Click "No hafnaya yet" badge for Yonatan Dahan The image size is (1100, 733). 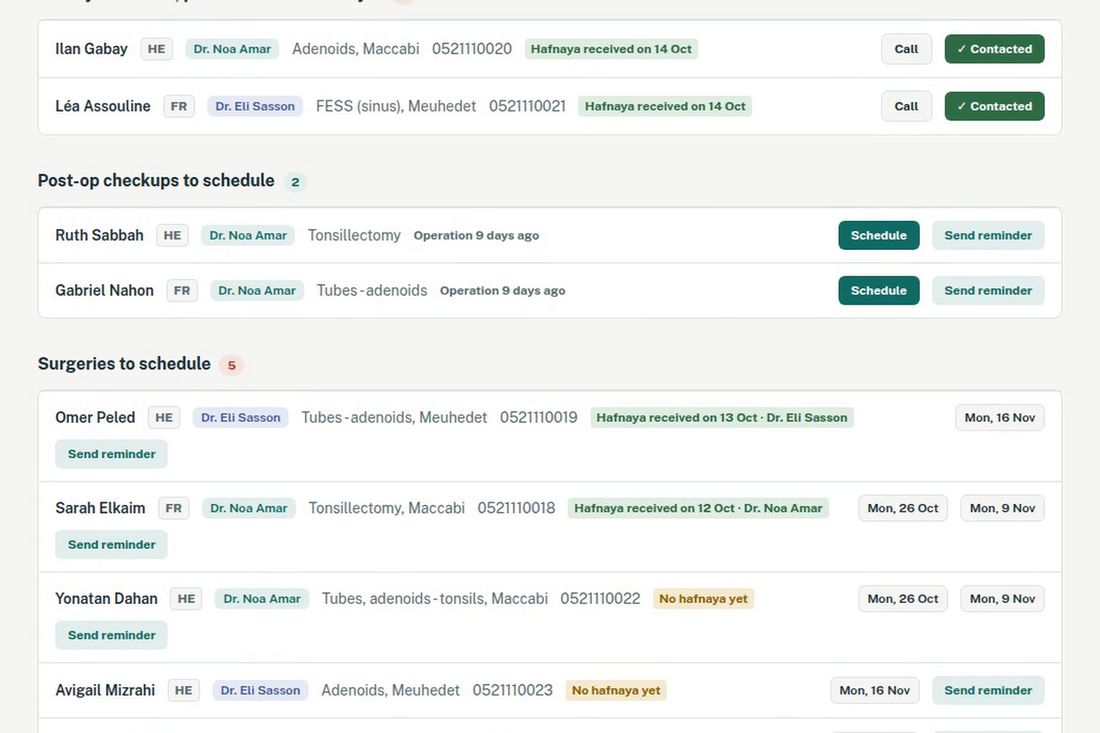tap(703, 599)
